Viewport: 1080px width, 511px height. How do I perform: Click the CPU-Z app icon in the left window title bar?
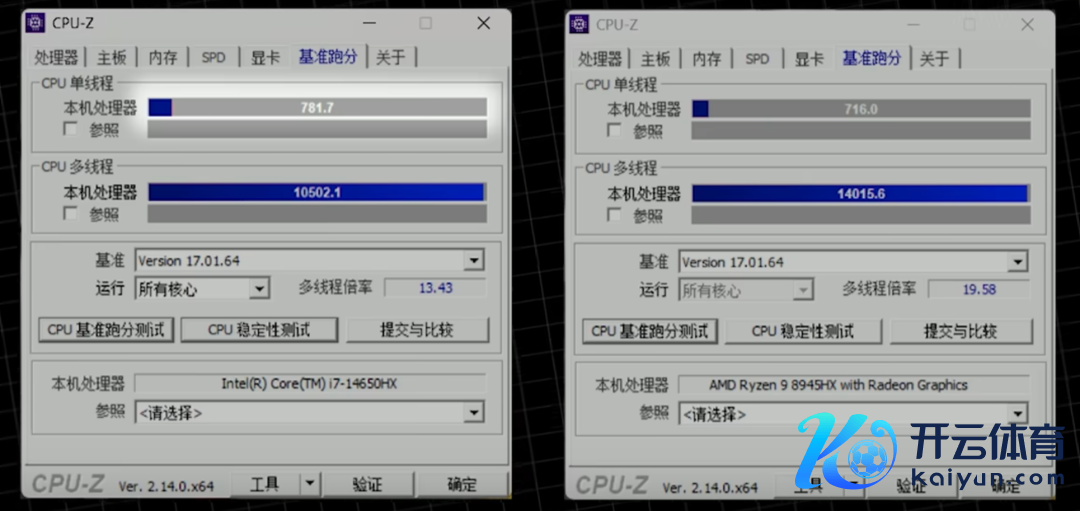(35, 23)
